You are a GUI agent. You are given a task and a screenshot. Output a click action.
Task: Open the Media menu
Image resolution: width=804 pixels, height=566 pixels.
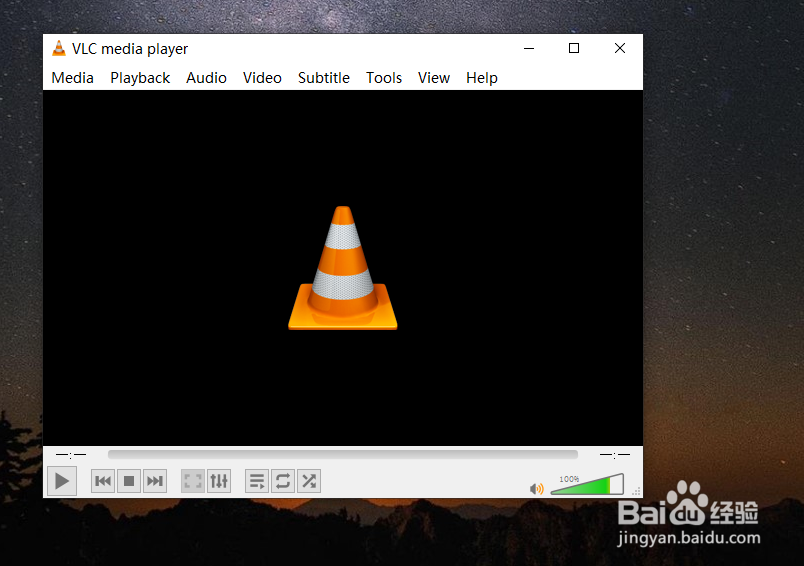click(x=73, y=78)
